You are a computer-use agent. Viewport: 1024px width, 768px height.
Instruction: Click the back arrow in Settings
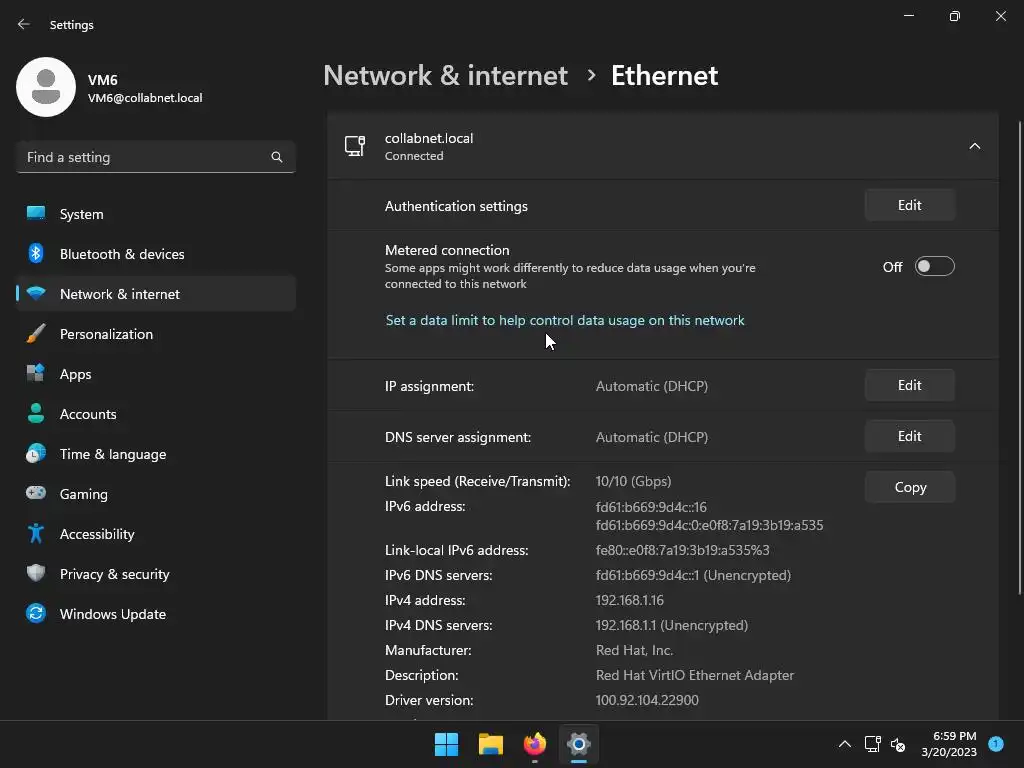(x=24, y=24)
